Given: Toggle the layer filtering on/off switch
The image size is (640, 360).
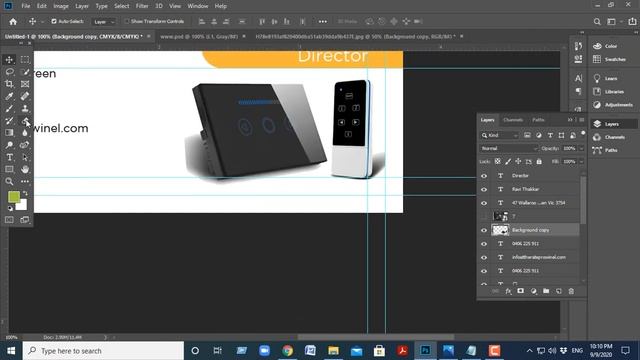Looking at the screenshot, I should (583, 133).
